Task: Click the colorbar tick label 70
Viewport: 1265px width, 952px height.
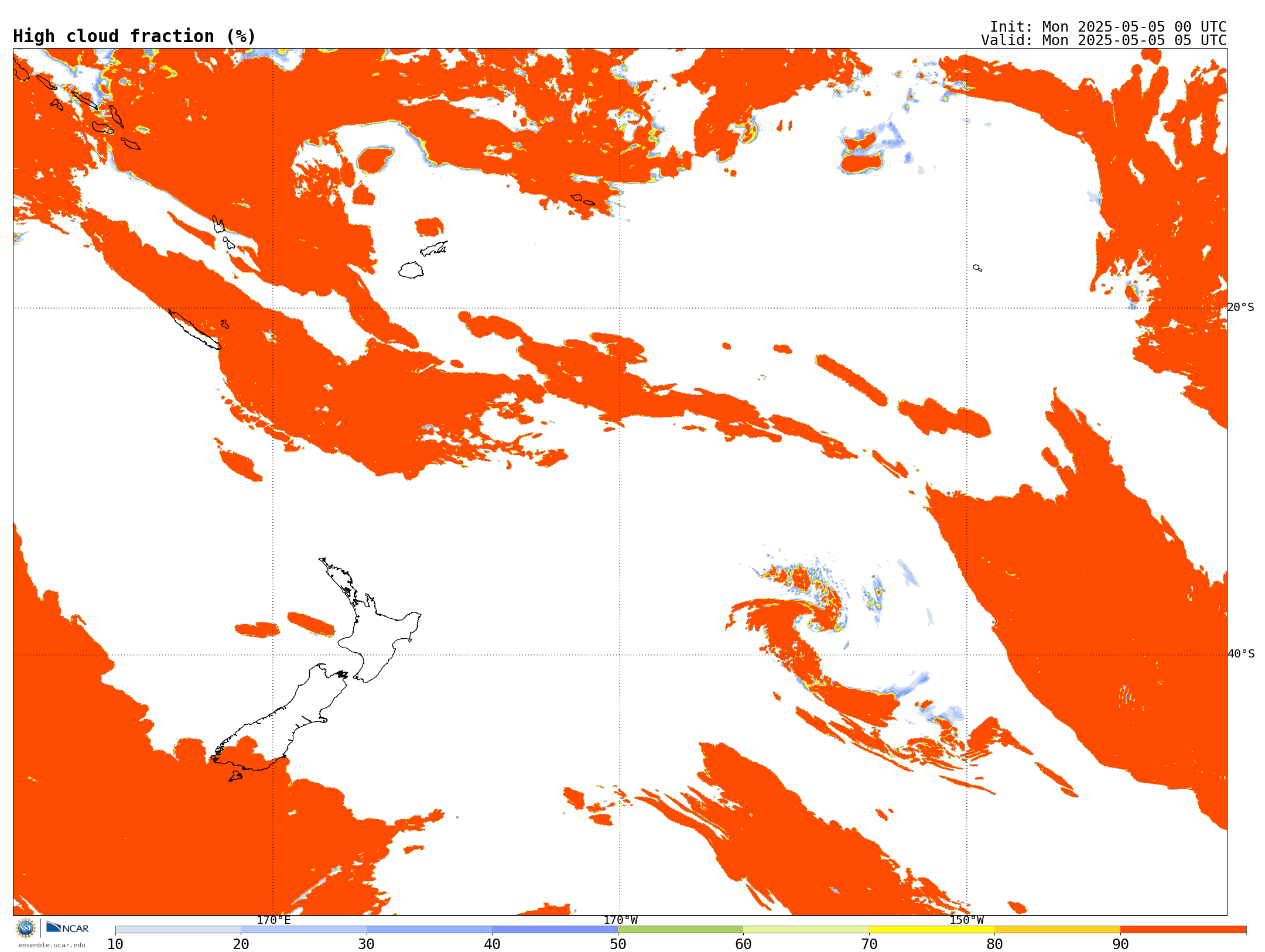Action: coord(869,944)
